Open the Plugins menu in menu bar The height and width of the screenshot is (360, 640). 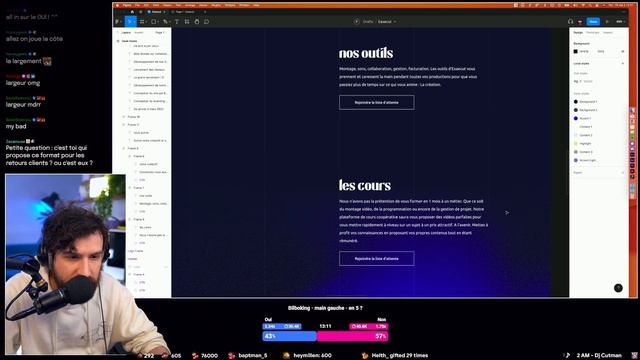coord(216,5)
